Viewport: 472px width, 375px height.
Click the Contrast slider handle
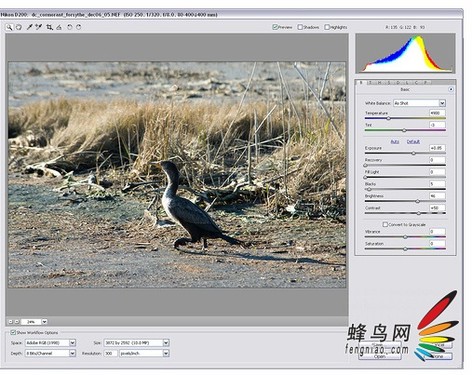click(x=419, y=213)
